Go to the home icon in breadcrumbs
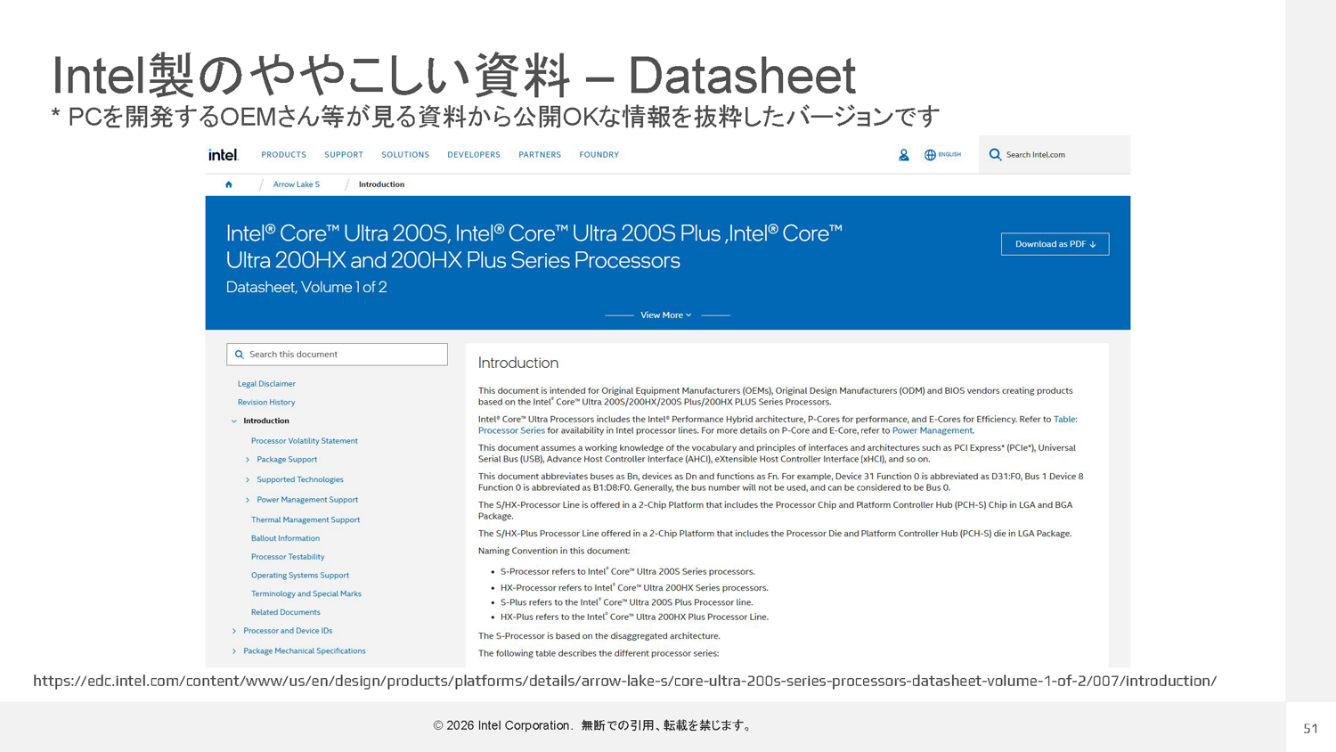1336x752 pixels. pos(229,184)
